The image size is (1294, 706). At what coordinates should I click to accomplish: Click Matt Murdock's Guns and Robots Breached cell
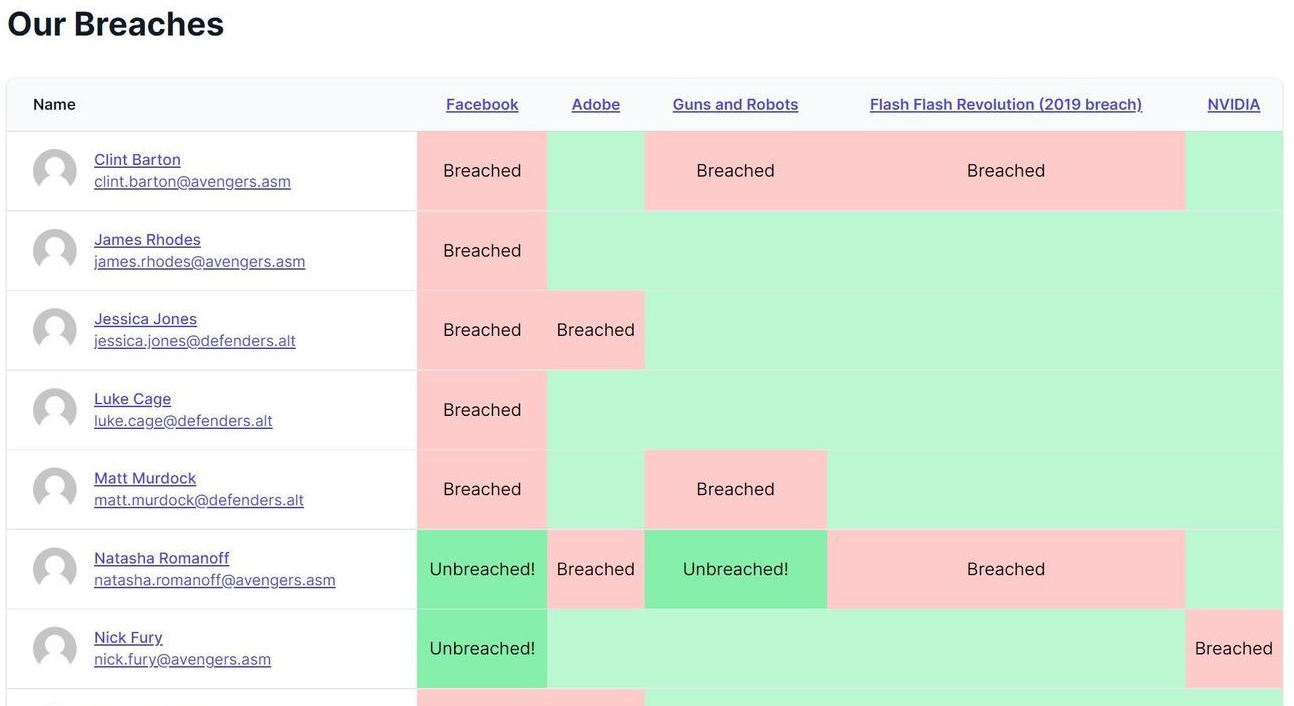735,489
